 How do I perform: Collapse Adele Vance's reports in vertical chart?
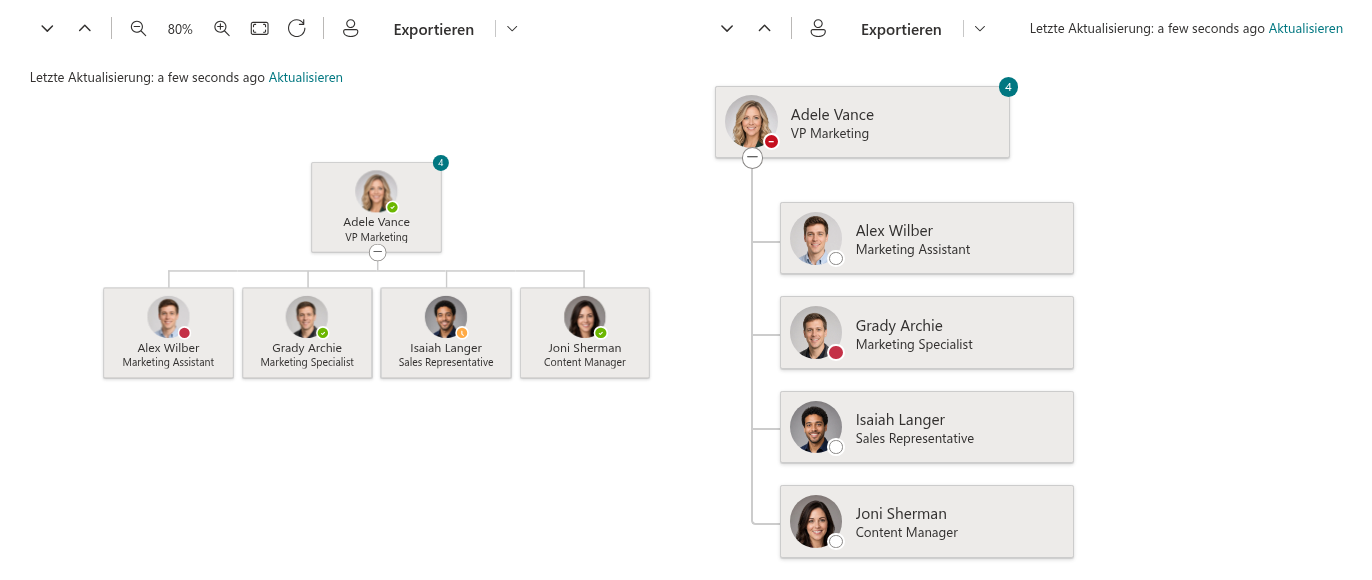click(x=752, y=158)
